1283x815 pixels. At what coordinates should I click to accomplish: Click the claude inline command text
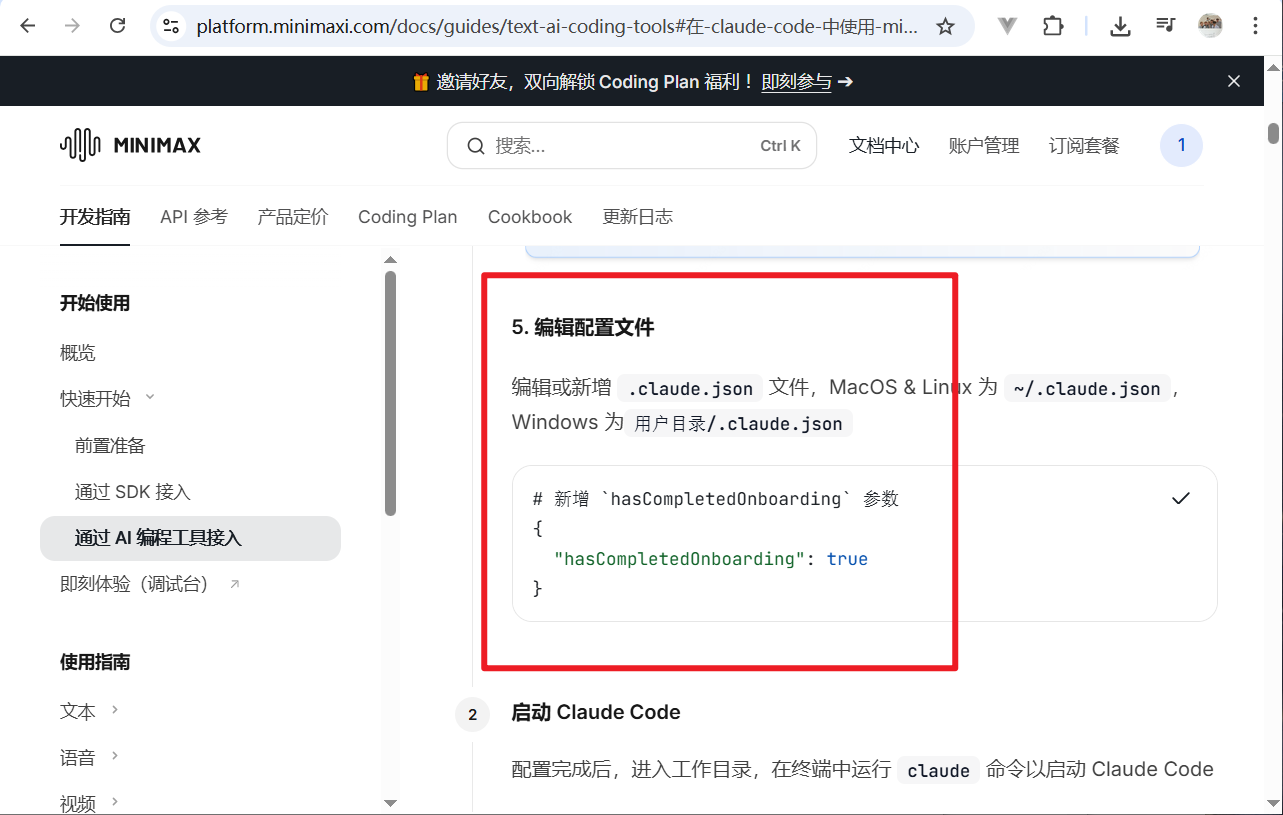click(x=938, y=770)
